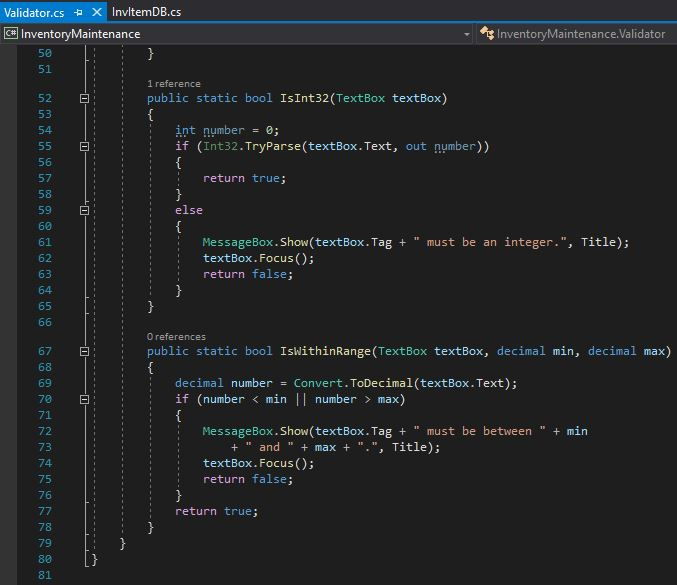Click the C# project icon beside InventoryMaintenance
677x585 pixels.
click(x=10, y=33)
